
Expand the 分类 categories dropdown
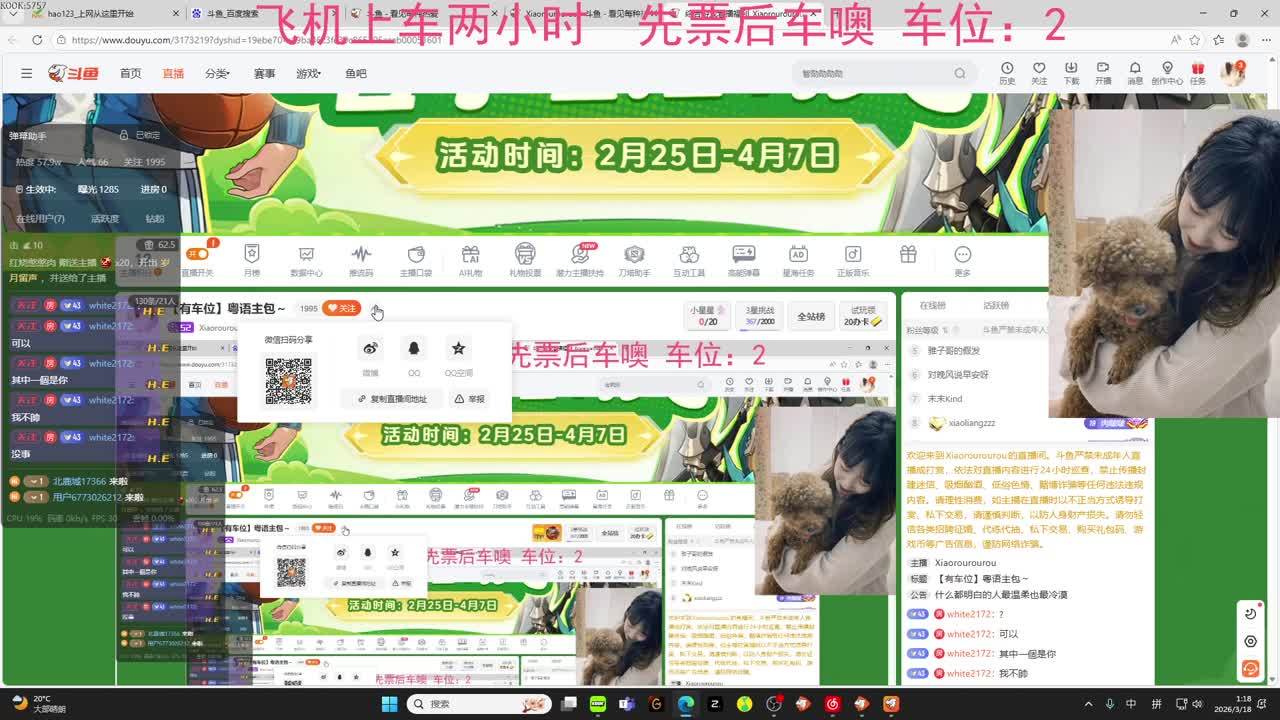217,73
